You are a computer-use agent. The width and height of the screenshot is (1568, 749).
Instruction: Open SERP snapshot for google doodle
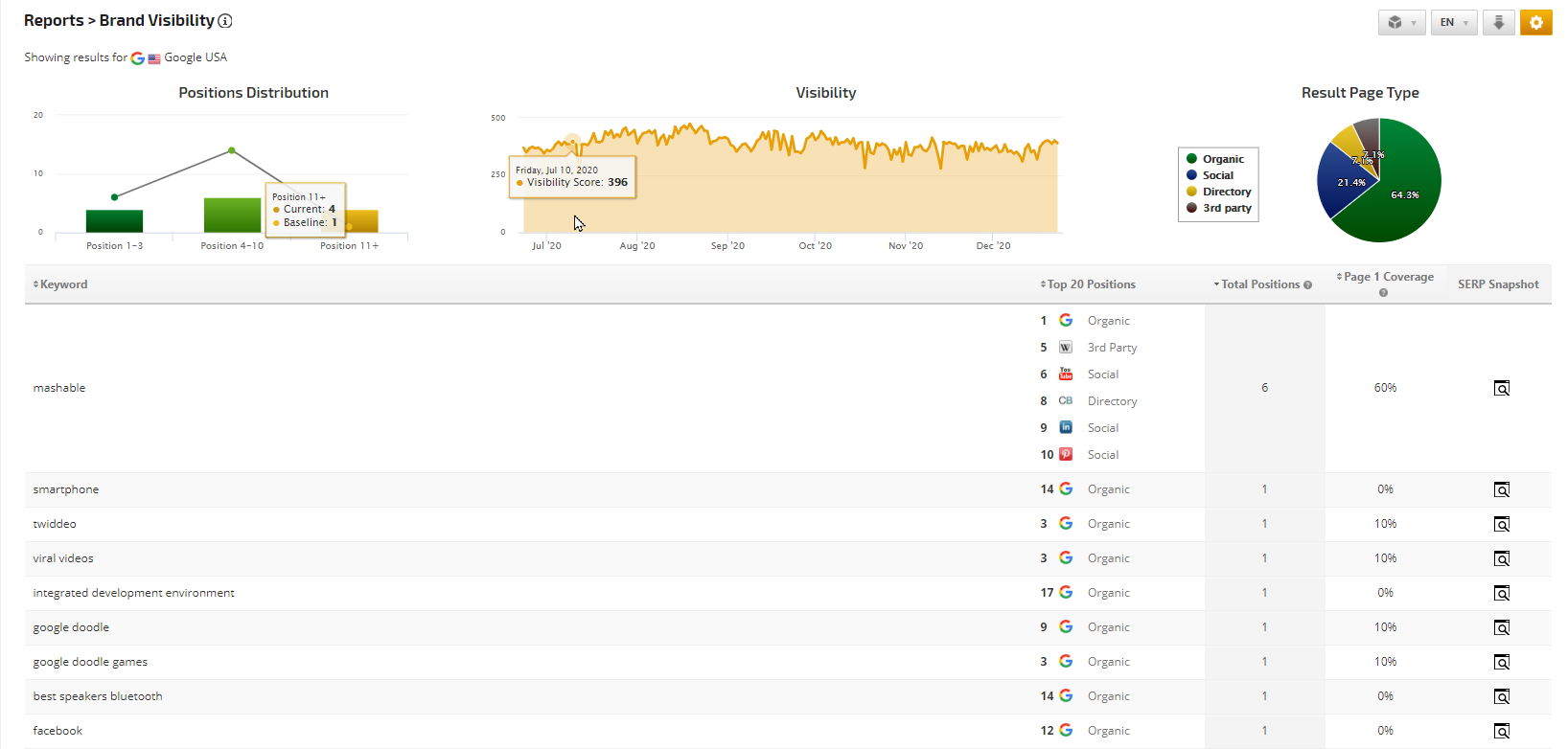pos(1501,627)
